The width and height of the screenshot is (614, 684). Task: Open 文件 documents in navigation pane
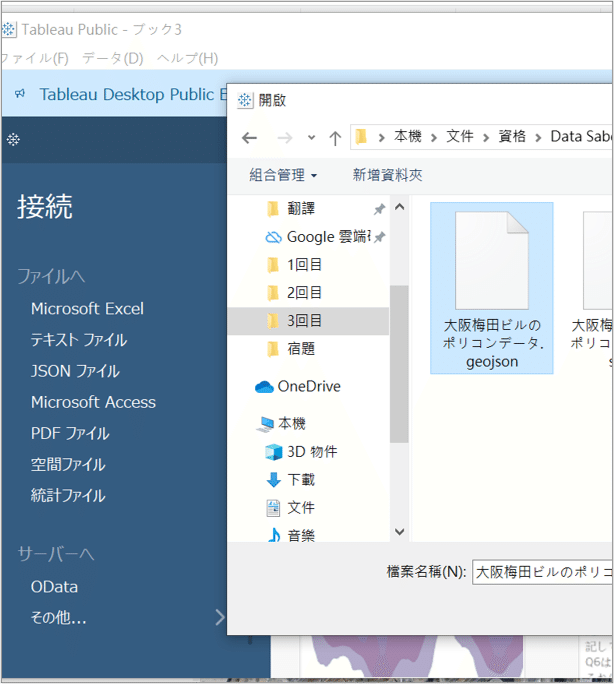coord(291,508)
